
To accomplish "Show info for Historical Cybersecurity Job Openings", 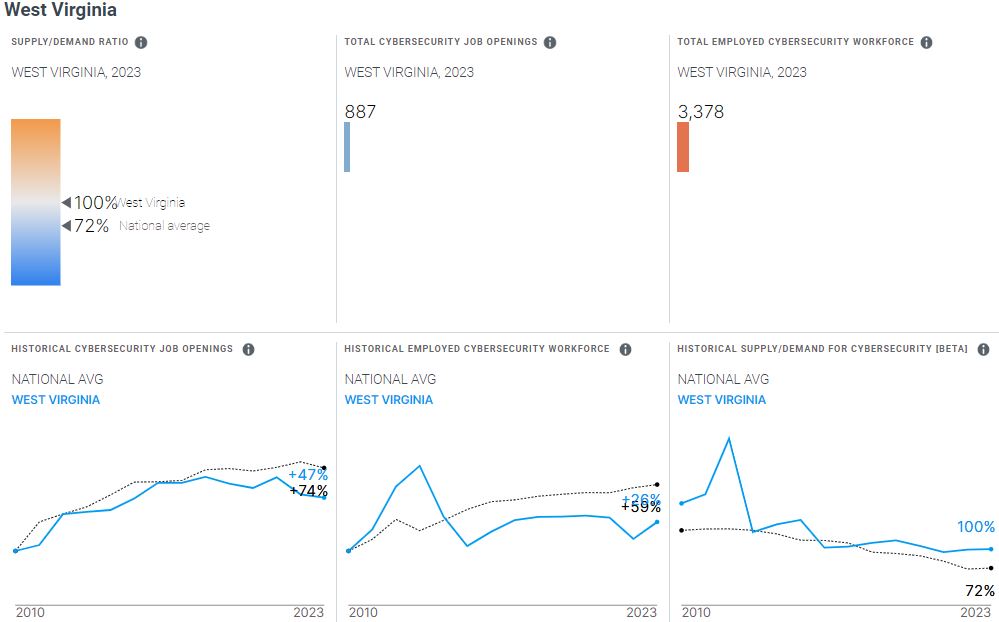I will point(248,349).
